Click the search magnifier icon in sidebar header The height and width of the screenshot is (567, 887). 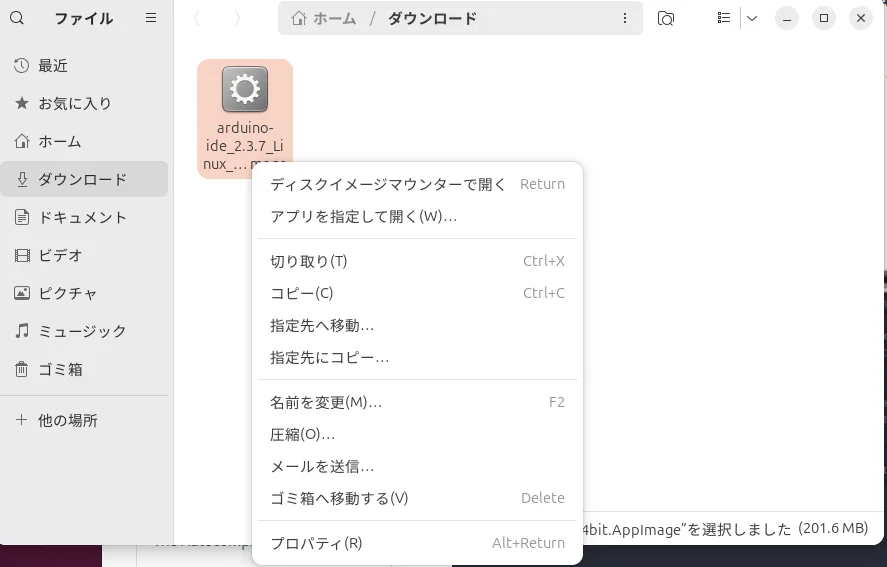pos(20,18)
